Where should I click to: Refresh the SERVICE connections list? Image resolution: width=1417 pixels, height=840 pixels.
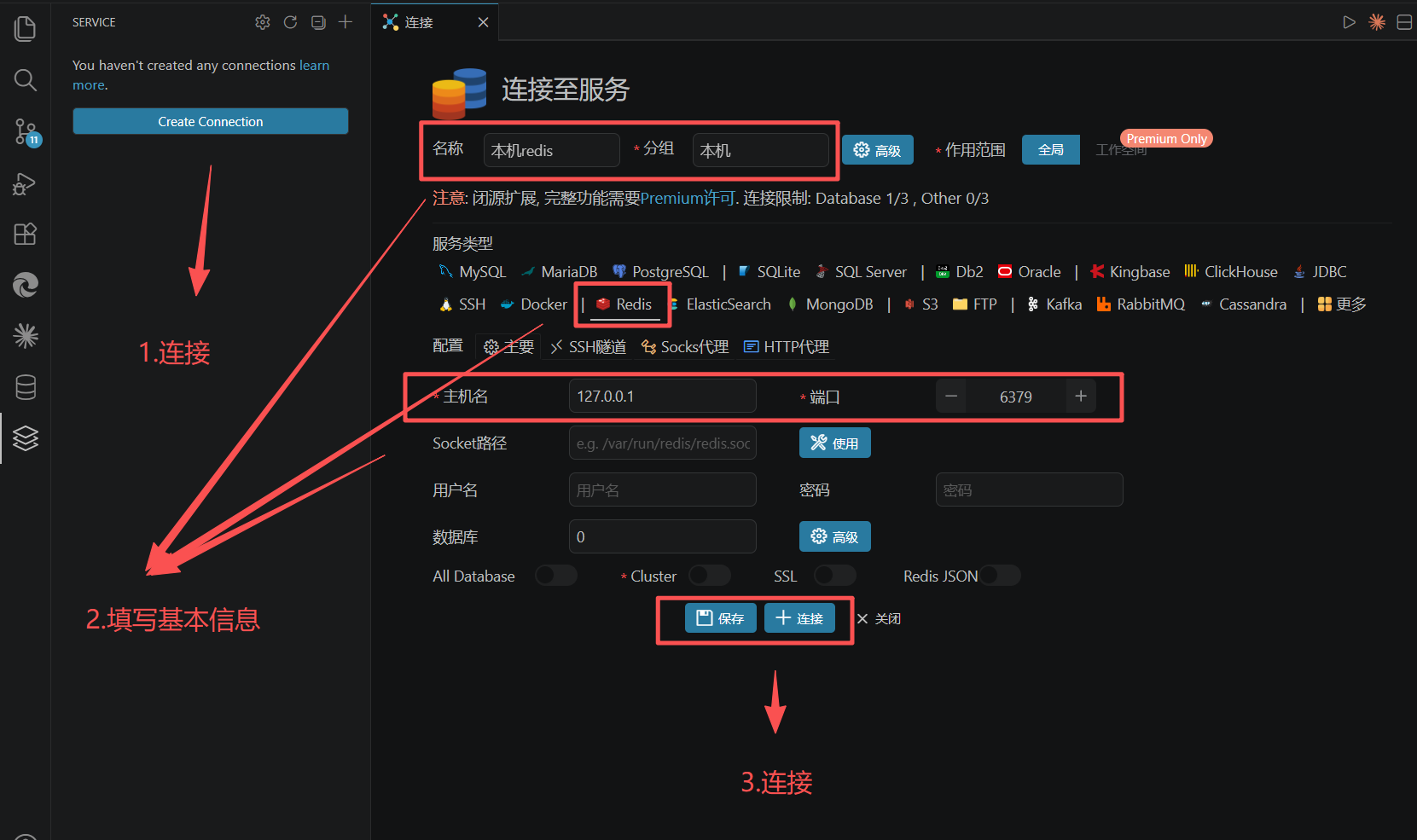(290, 22)
